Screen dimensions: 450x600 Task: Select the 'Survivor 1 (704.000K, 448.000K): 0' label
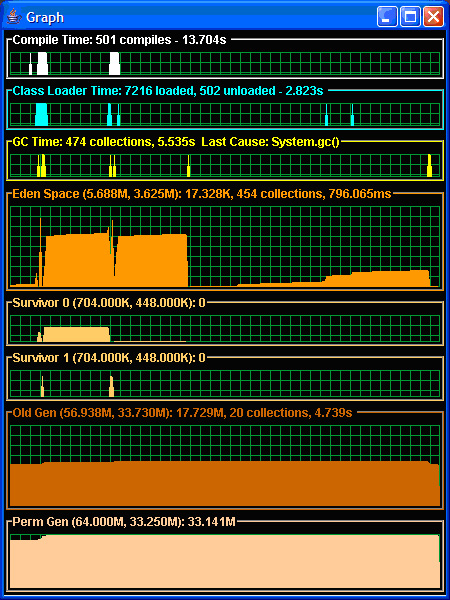pos(109,358)
